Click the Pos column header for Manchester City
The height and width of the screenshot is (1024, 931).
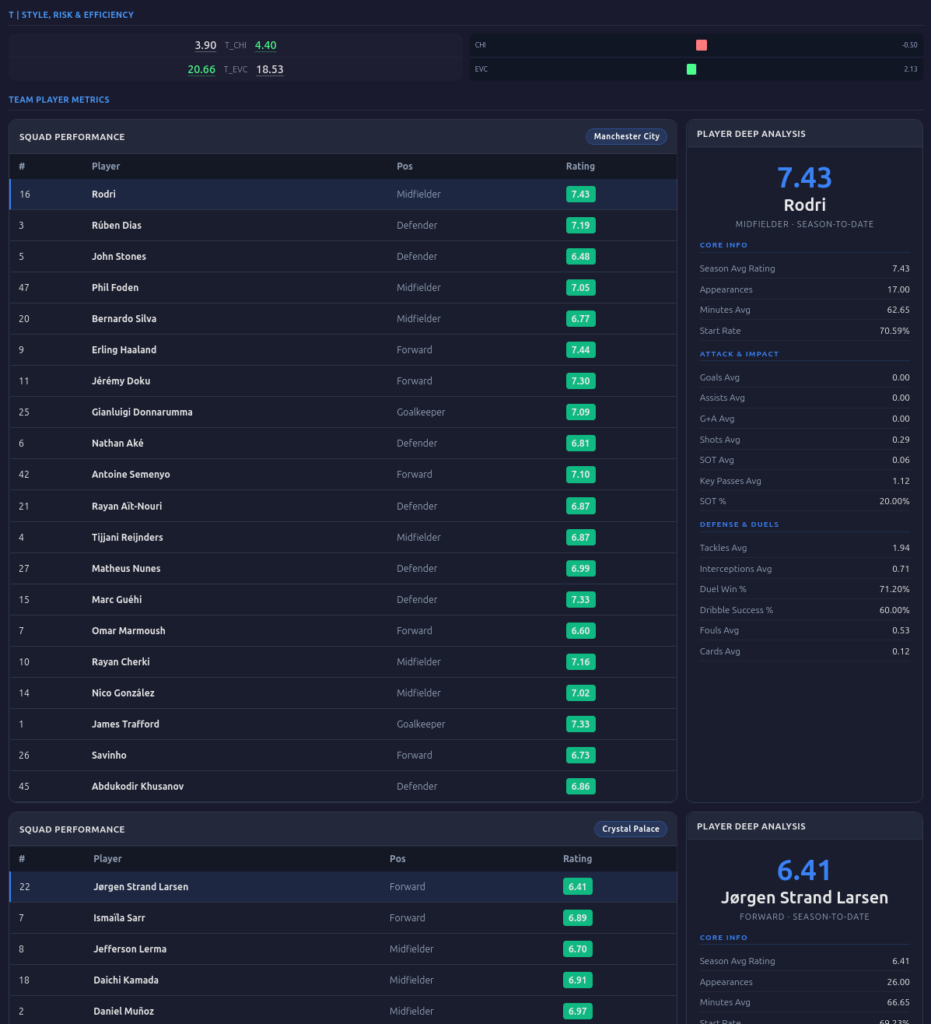pyautogui.click(x=404, y=166)
